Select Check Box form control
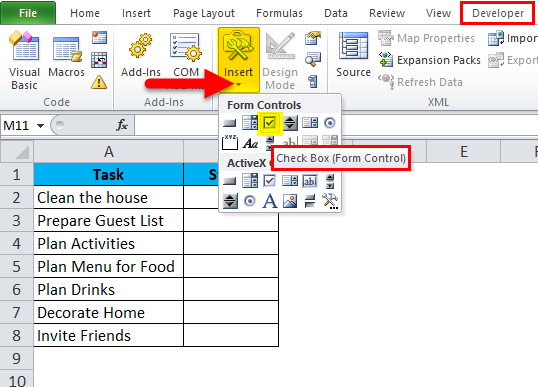The width and height of the screenshot is (538, 387). (x=270, y=123)
